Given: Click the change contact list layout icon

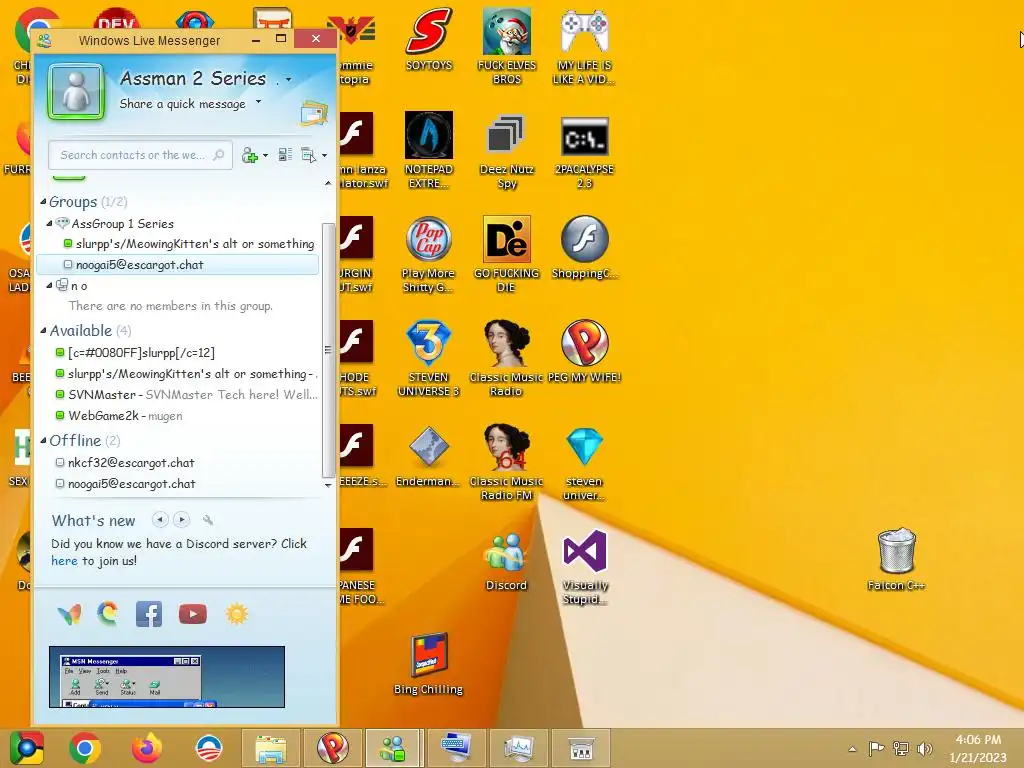Looking at the screenshot, I should (285, 155).
